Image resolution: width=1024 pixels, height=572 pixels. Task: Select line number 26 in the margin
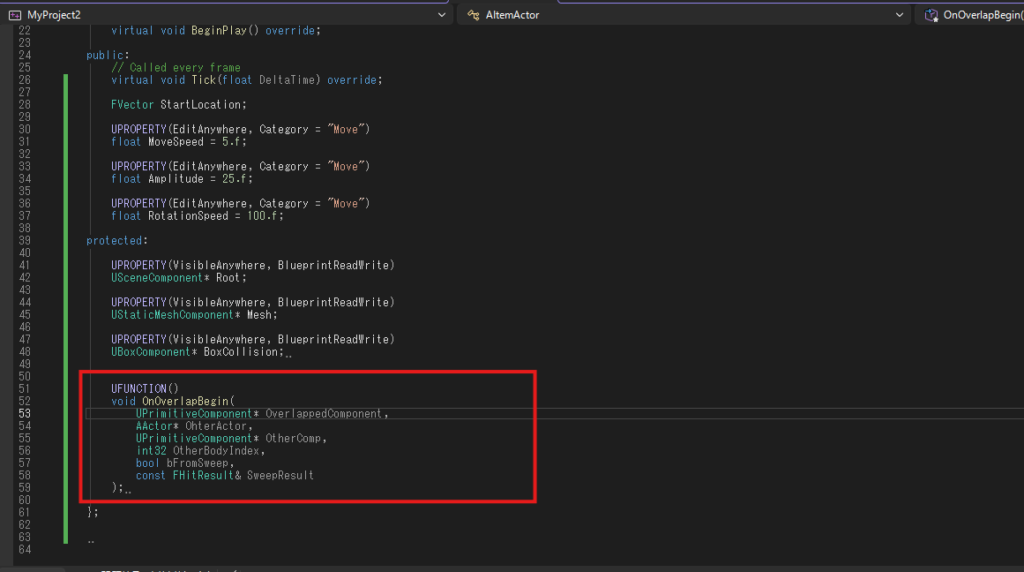[x=24, y=80]
